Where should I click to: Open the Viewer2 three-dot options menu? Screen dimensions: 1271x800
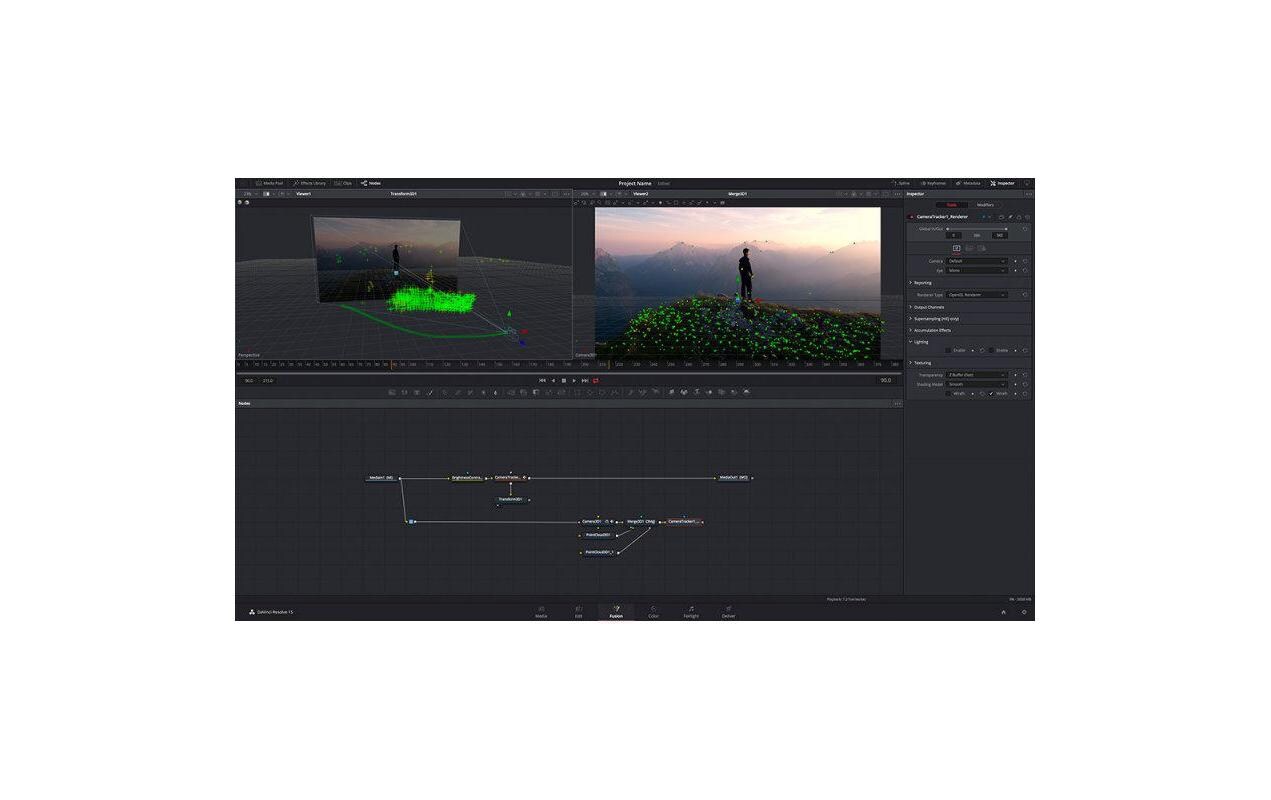click(x=897, y=193)
